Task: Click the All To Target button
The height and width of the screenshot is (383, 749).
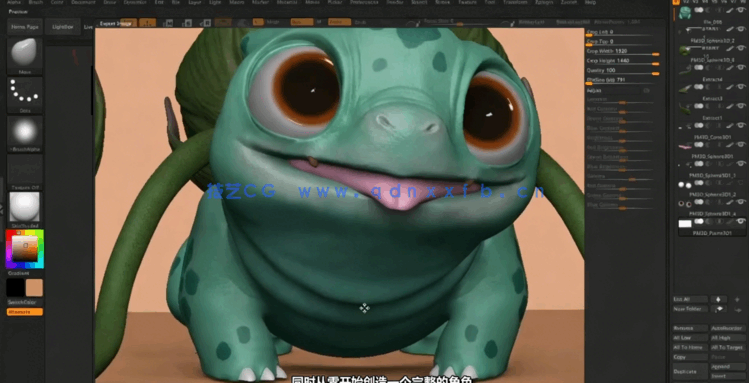Action: pos(728,348)
